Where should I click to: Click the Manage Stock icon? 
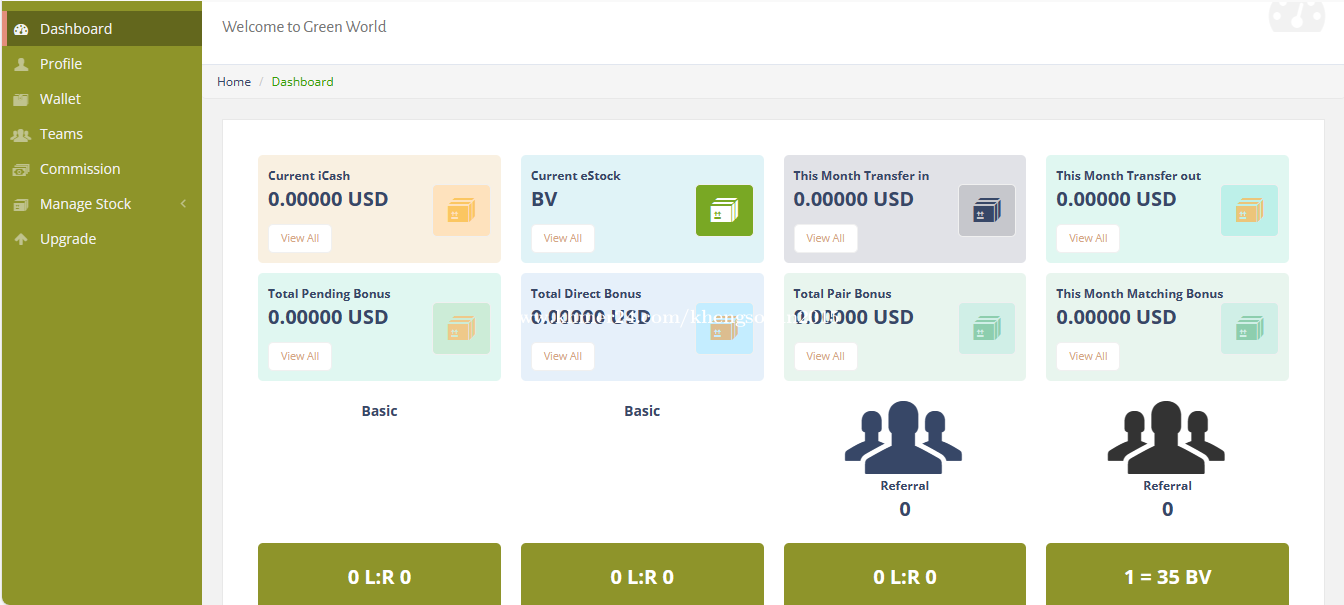(x=20, y=203)
